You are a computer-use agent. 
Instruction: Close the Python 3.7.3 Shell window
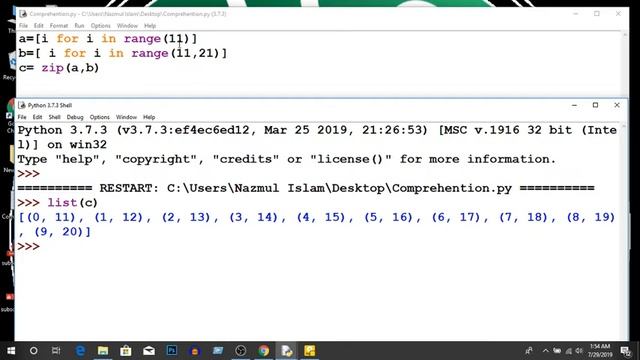[x=617, y=105]
